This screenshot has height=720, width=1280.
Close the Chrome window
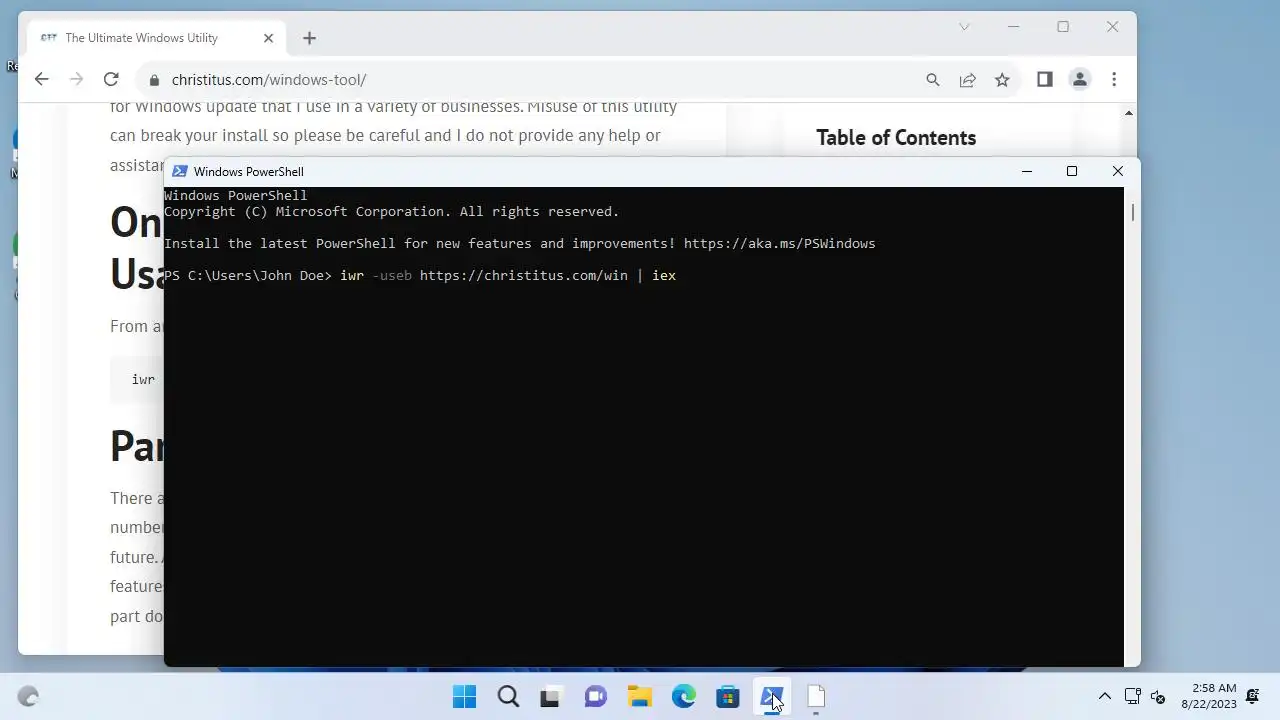pyautogui.click(x=1112, y=27)
